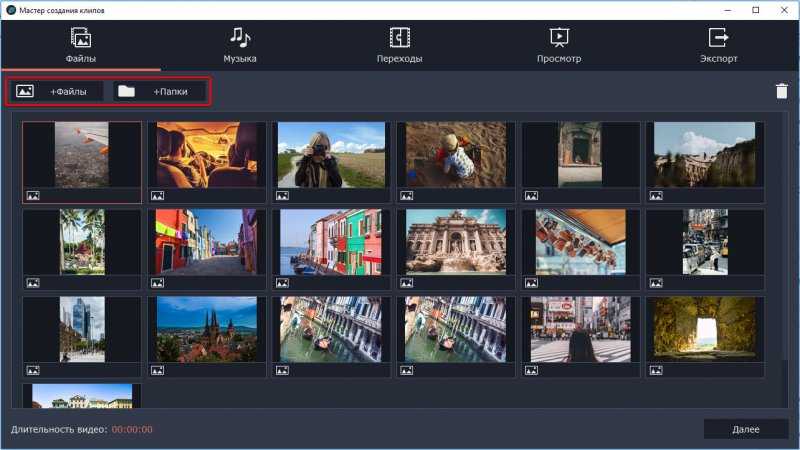This screenshot has height=450, width=800.
Task: Click image icon under market stall photo
Action: click(x=531, y=283)
